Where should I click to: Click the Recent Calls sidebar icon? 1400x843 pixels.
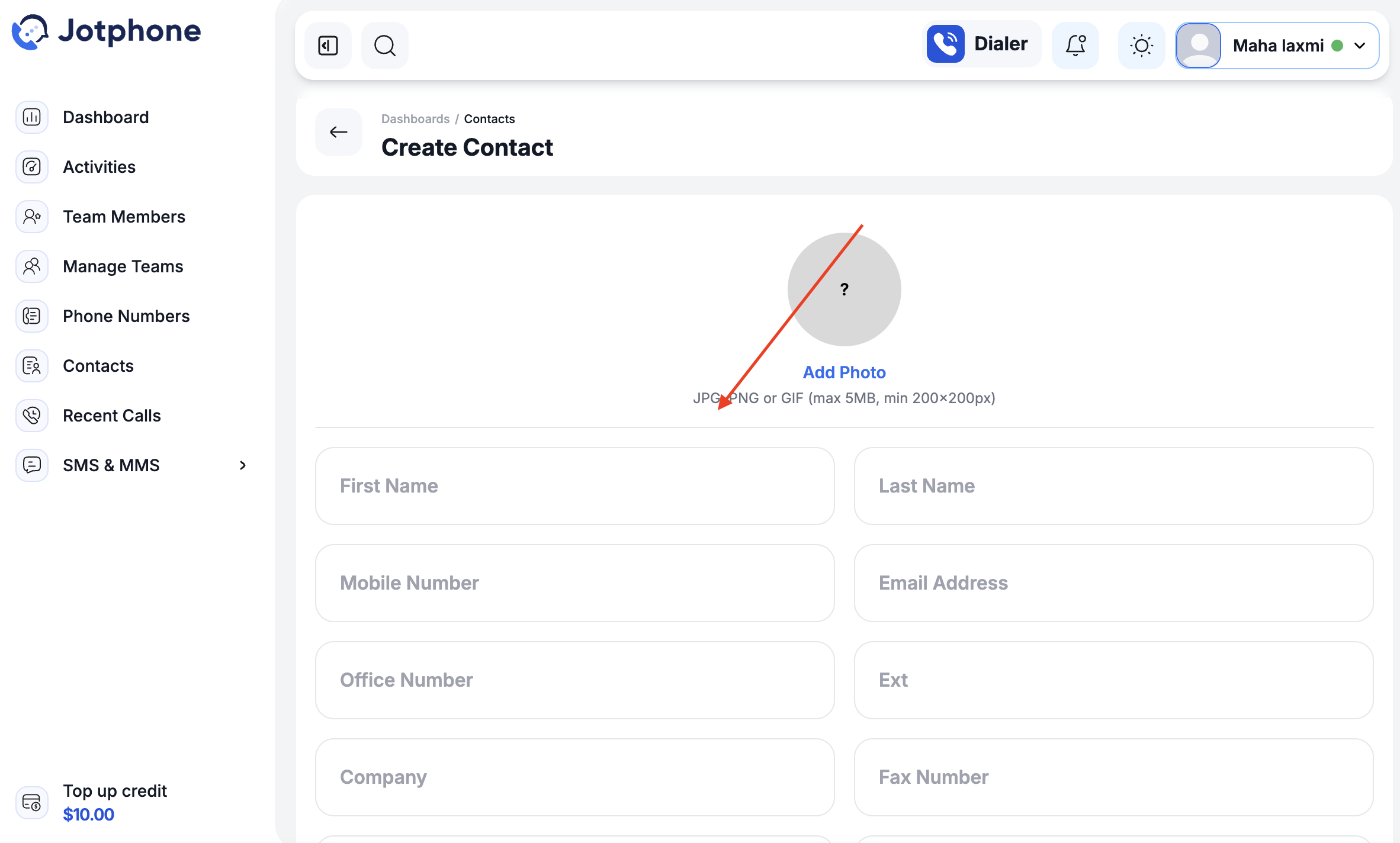[x=32, y=416]
